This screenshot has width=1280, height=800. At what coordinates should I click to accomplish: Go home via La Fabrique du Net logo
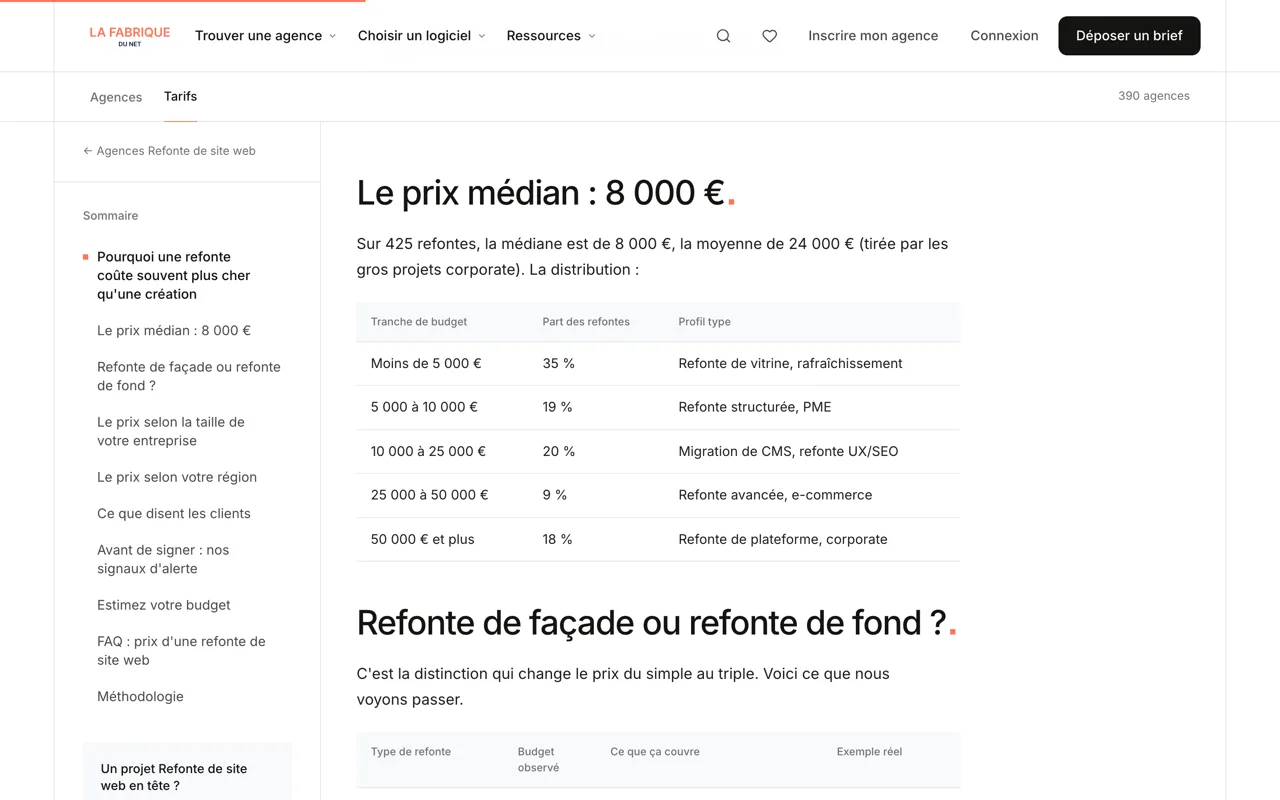pyautogui.click(x=130, y=36)
